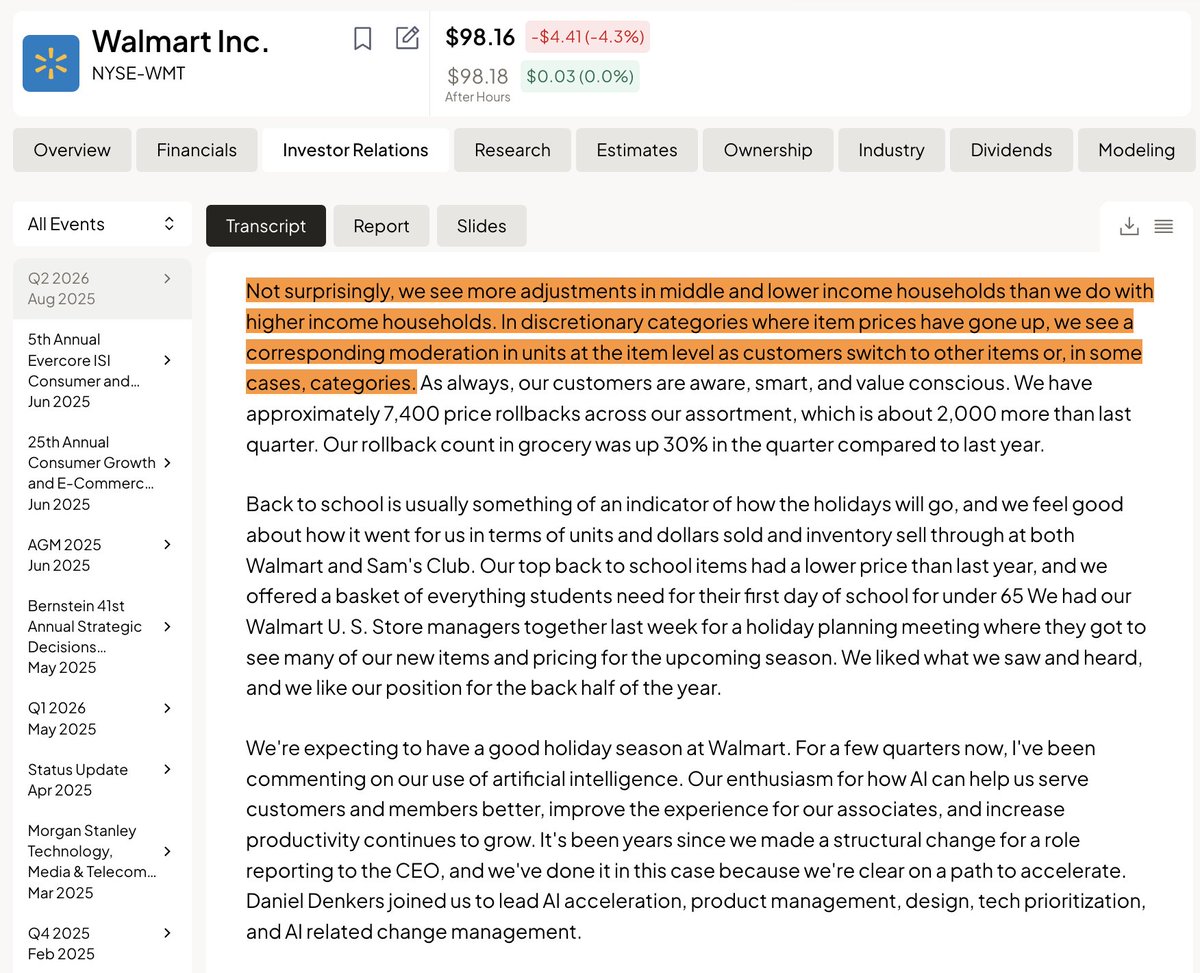Open the Industry tab
Image resolution: width=1200 pixels, height=973 pixels.
pos(891,150)
